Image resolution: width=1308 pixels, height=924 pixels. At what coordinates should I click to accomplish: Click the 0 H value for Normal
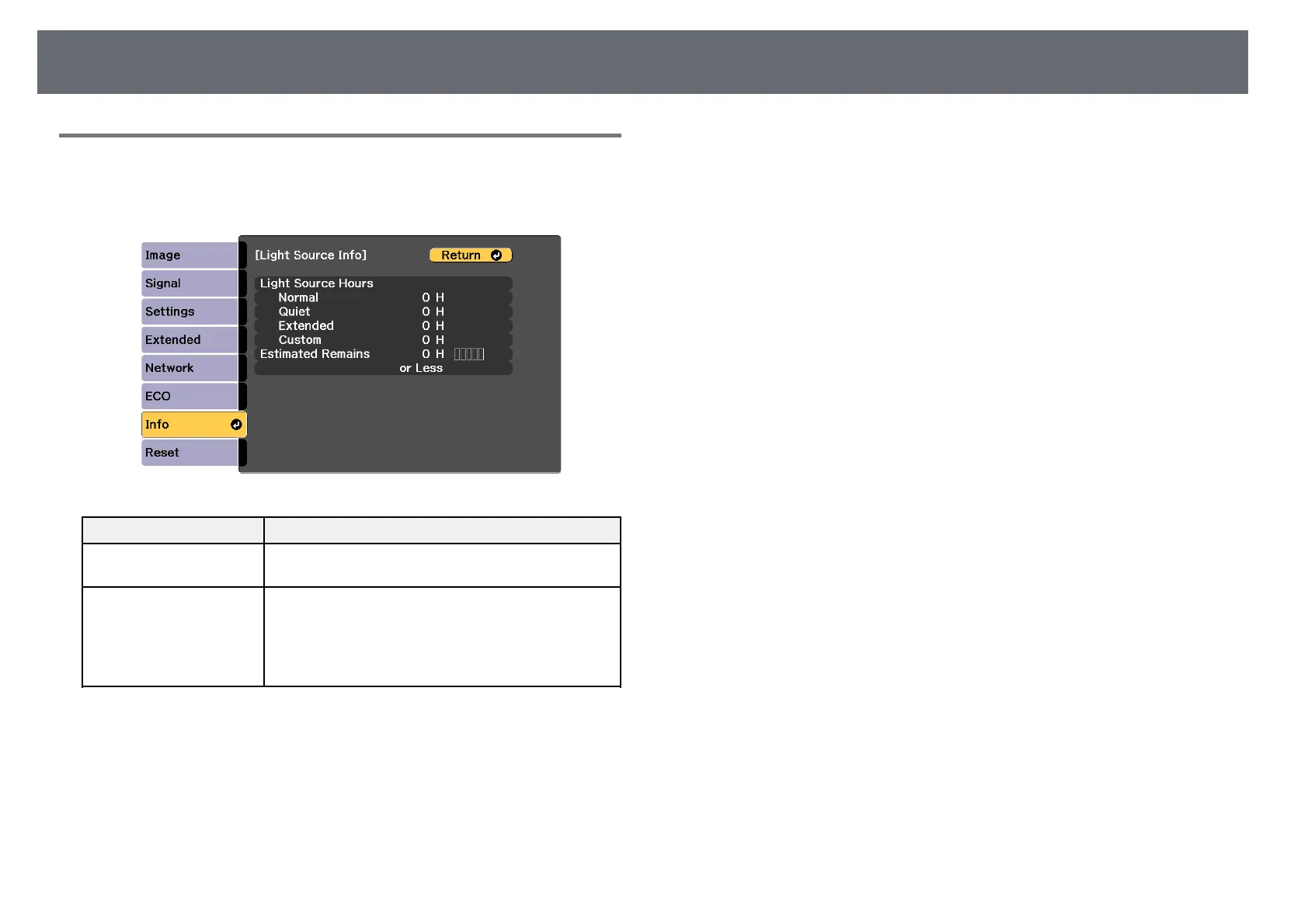coord(433,297)
